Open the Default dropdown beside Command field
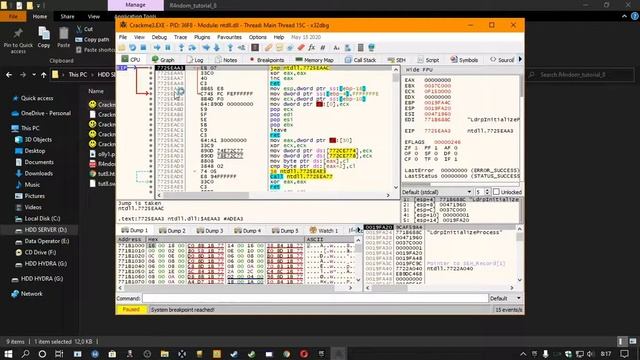 (505, 298)
